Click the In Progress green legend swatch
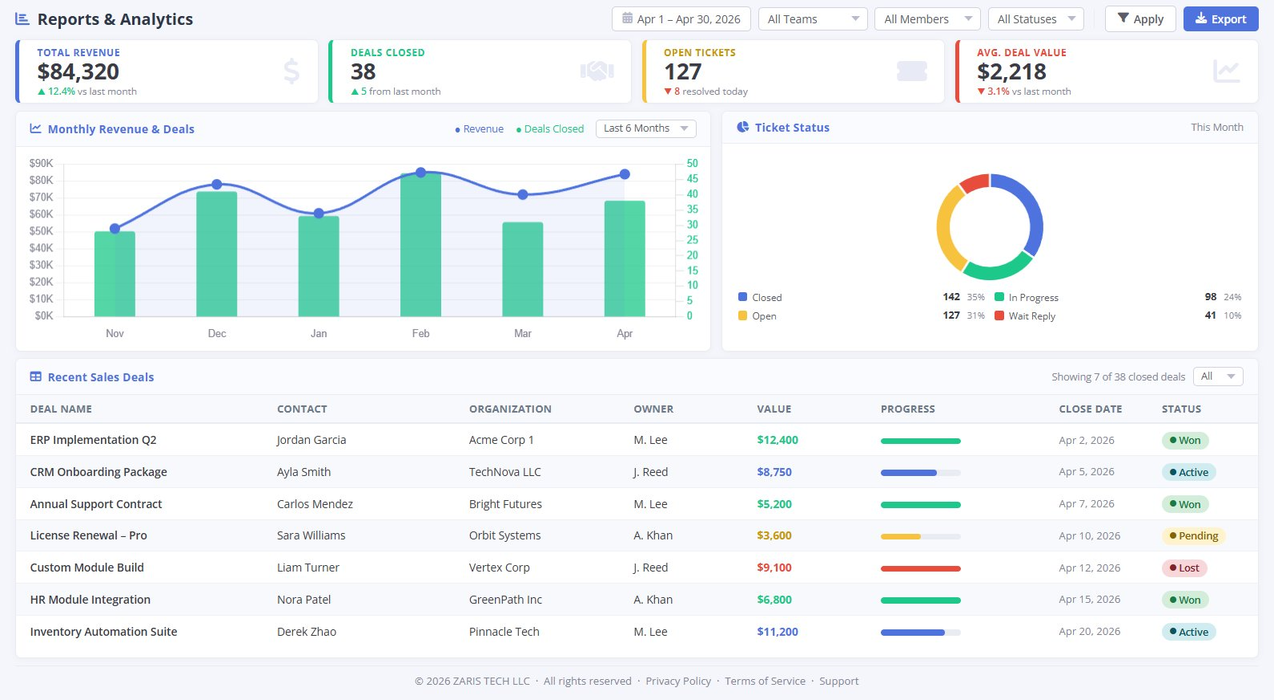 [x=999, y=297]
